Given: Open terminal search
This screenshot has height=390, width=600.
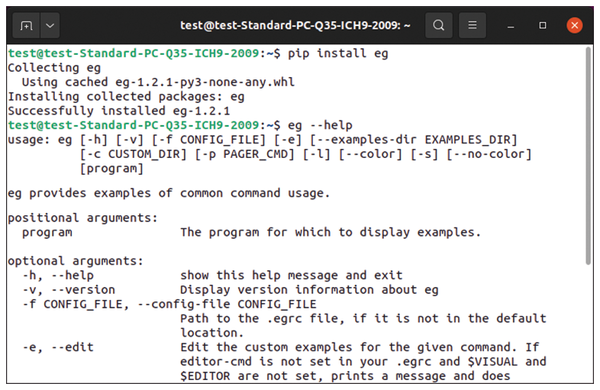Looking at the screenshot, I should point(439,26).
